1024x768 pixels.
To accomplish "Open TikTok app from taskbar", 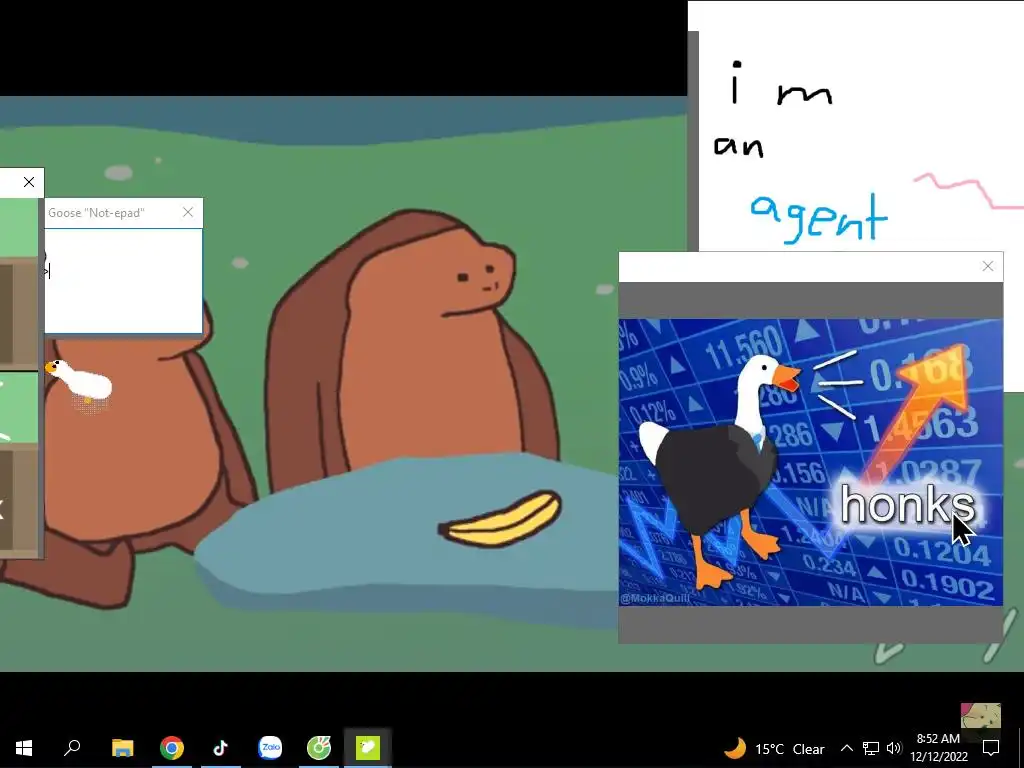I will pyautogui.click(x=221, y=748).
